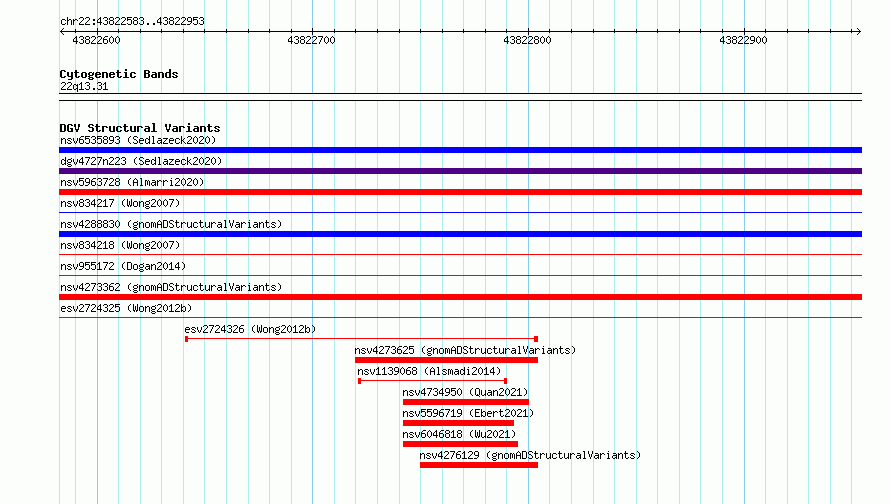Open nsv4288830 (gnomADStructuralVariants) label
Screen dimensions: 890x504
point(171,224)
